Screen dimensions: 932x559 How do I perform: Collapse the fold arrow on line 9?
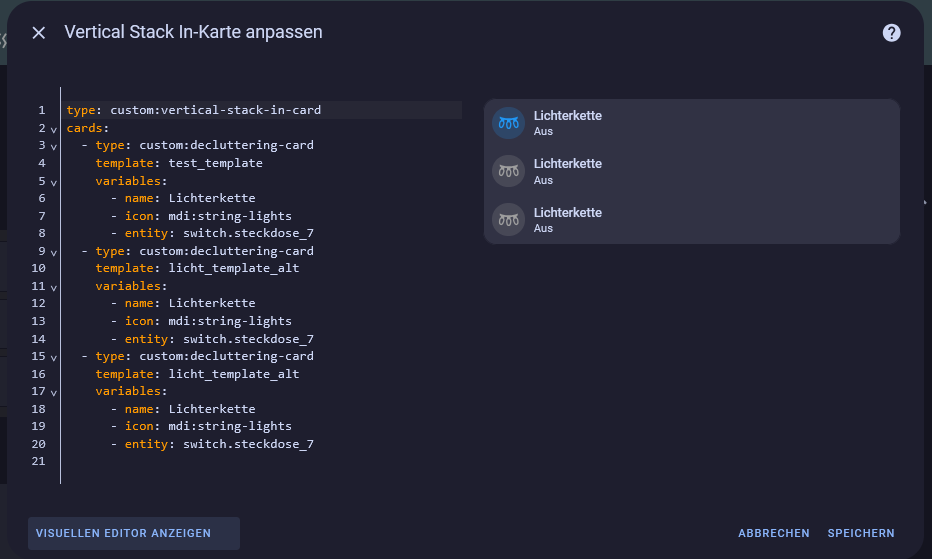coord(53,252)
